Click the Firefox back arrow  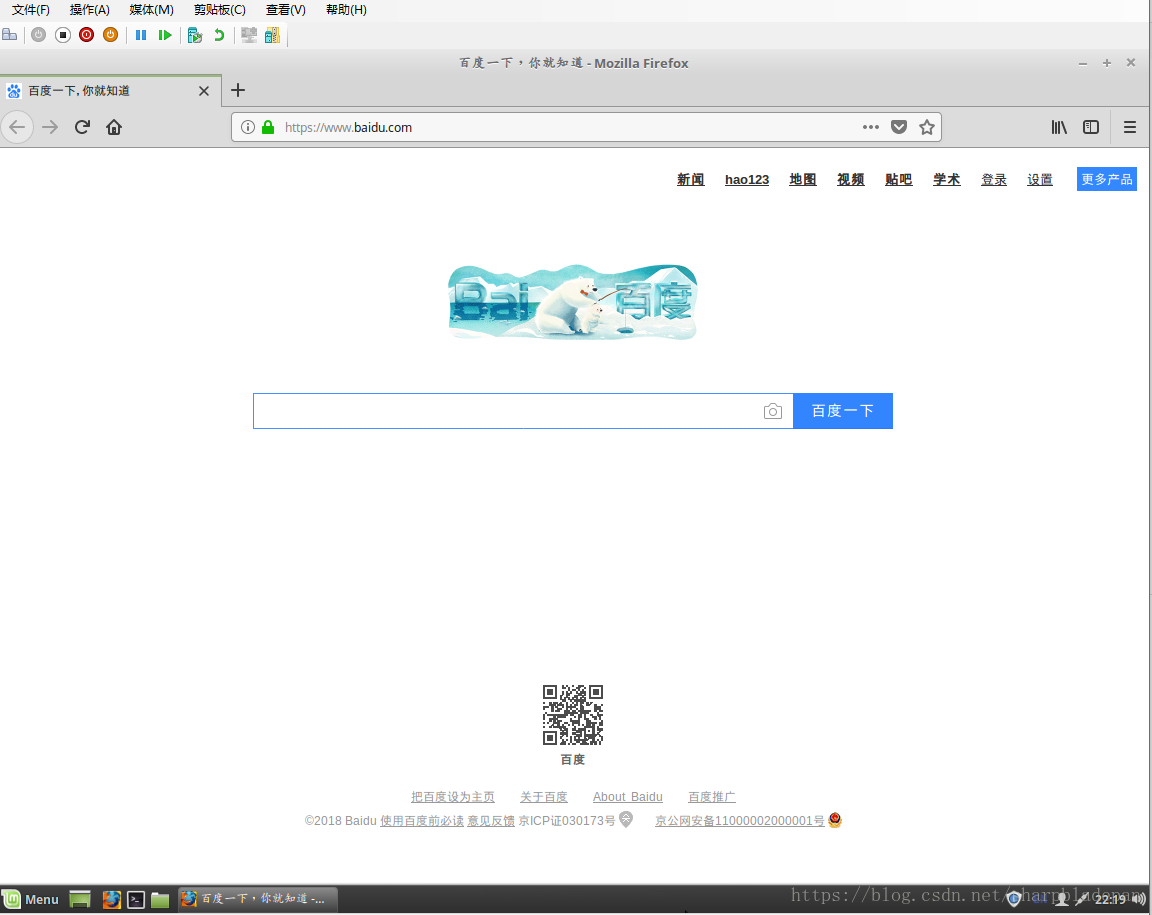click(18, 127)
